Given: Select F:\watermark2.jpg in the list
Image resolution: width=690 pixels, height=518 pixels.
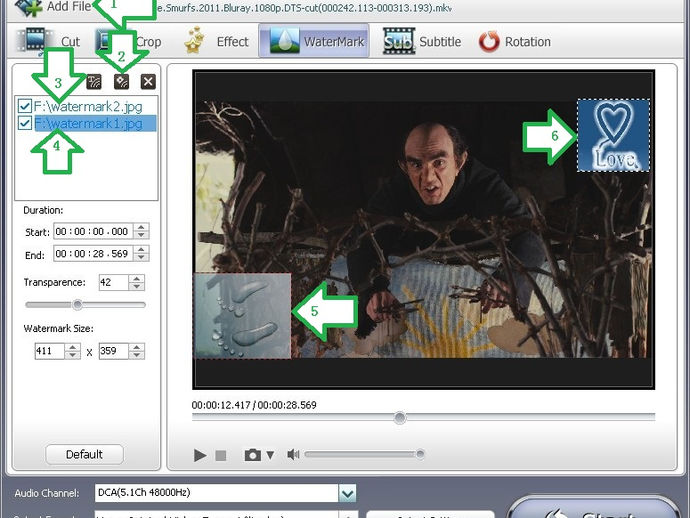Looking at the screenshot, I should pos(88,107).
